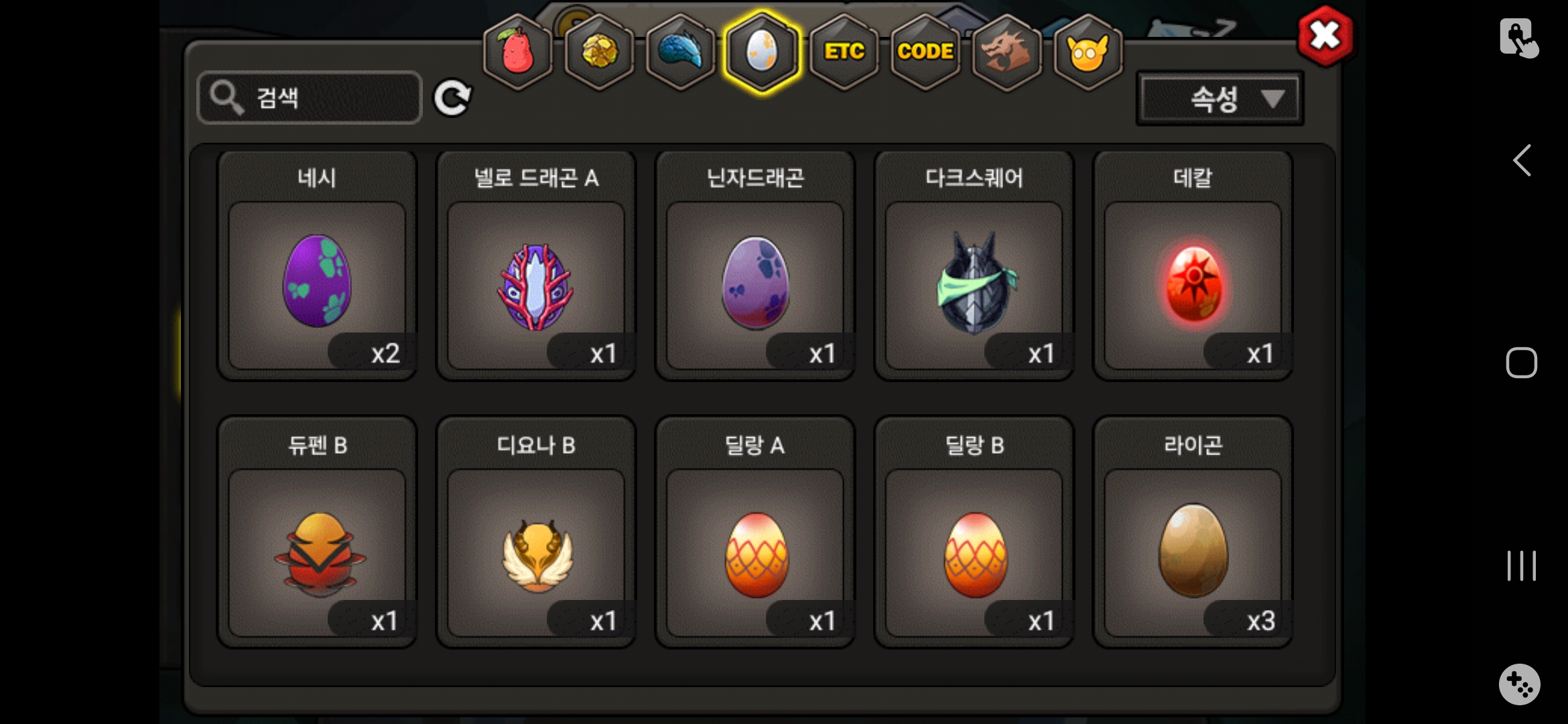The height and width of the screenshot is (724, 1568).
Task: Pick the 다크스퀘어 armored egg
Action: tap(974, 266)
